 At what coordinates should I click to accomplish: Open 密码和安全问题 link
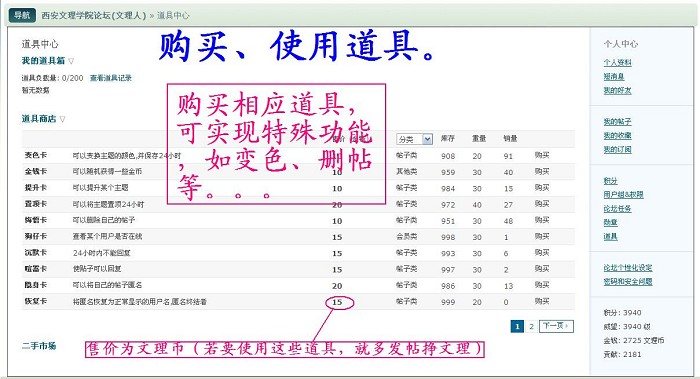pos(628,281)
